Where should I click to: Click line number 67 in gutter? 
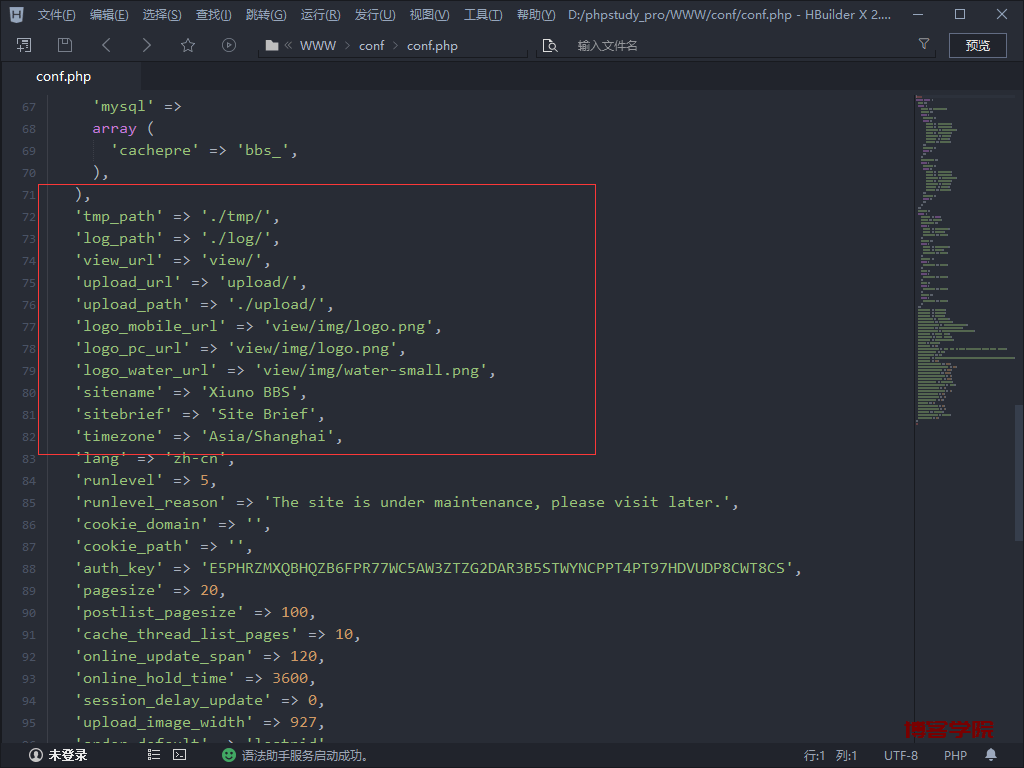[x=29, y=107]
